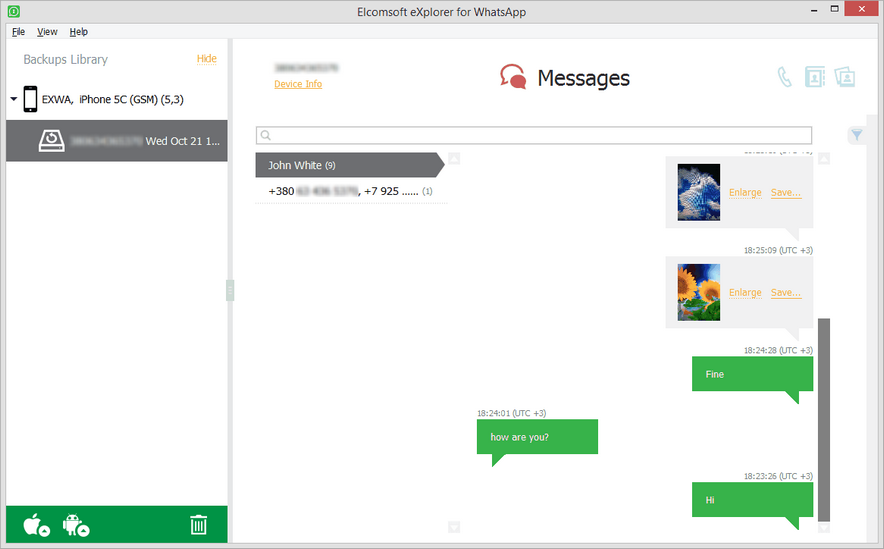The width and height of the screenshot is (884, 549).
Task: Delete backup with trash icon
Action: pyautogui.click(x=198, y=525)
